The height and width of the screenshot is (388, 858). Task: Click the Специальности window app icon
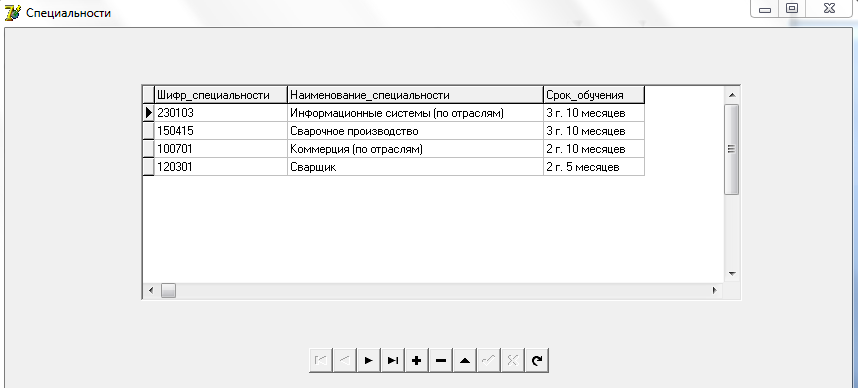[x=12, y=12]
